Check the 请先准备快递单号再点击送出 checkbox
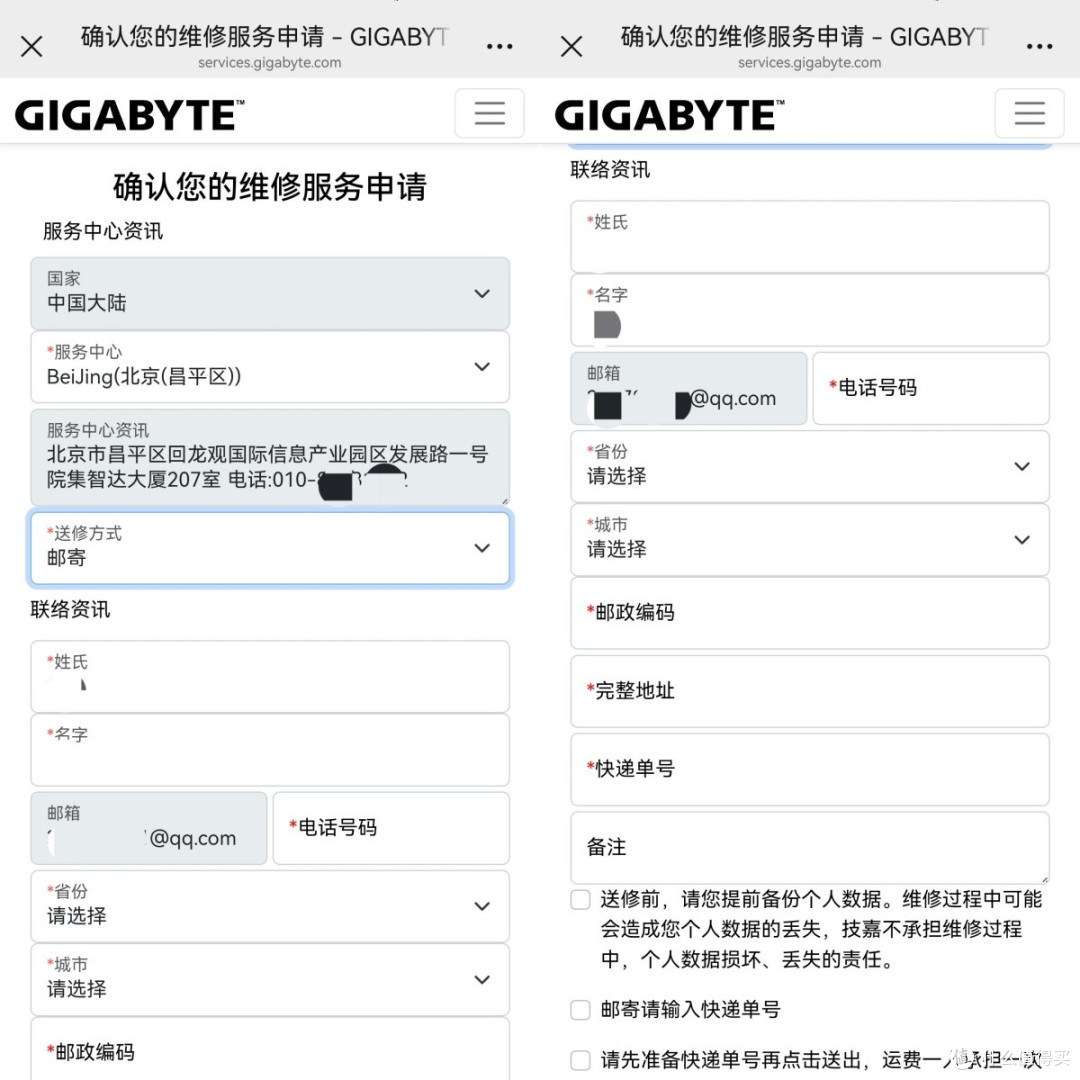 click(x=581, y=1060)
